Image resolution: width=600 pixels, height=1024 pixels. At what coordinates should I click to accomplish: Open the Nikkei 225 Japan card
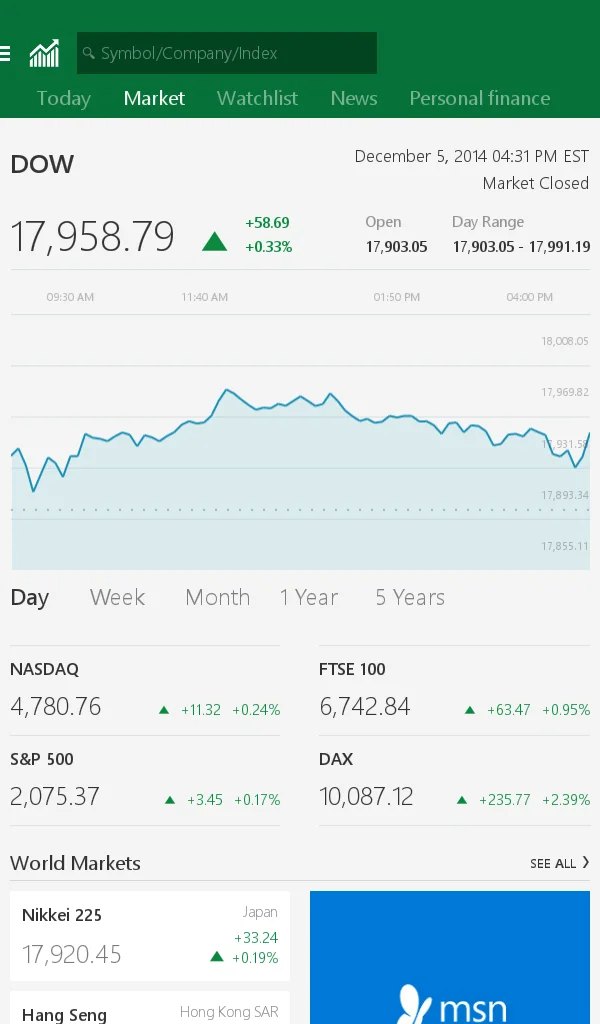[x=150, y=936]
